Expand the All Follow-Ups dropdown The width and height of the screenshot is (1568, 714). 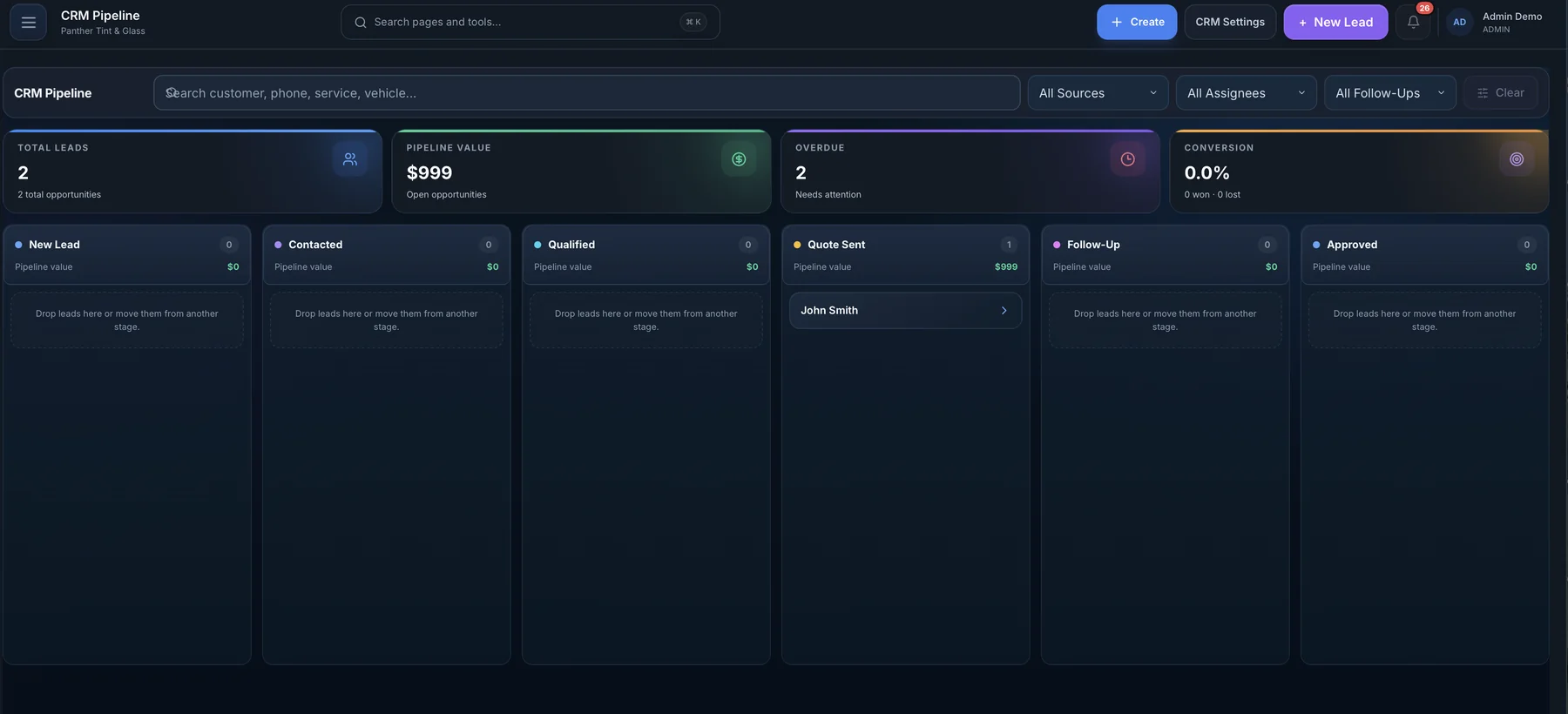click(x=1389, y=93)
